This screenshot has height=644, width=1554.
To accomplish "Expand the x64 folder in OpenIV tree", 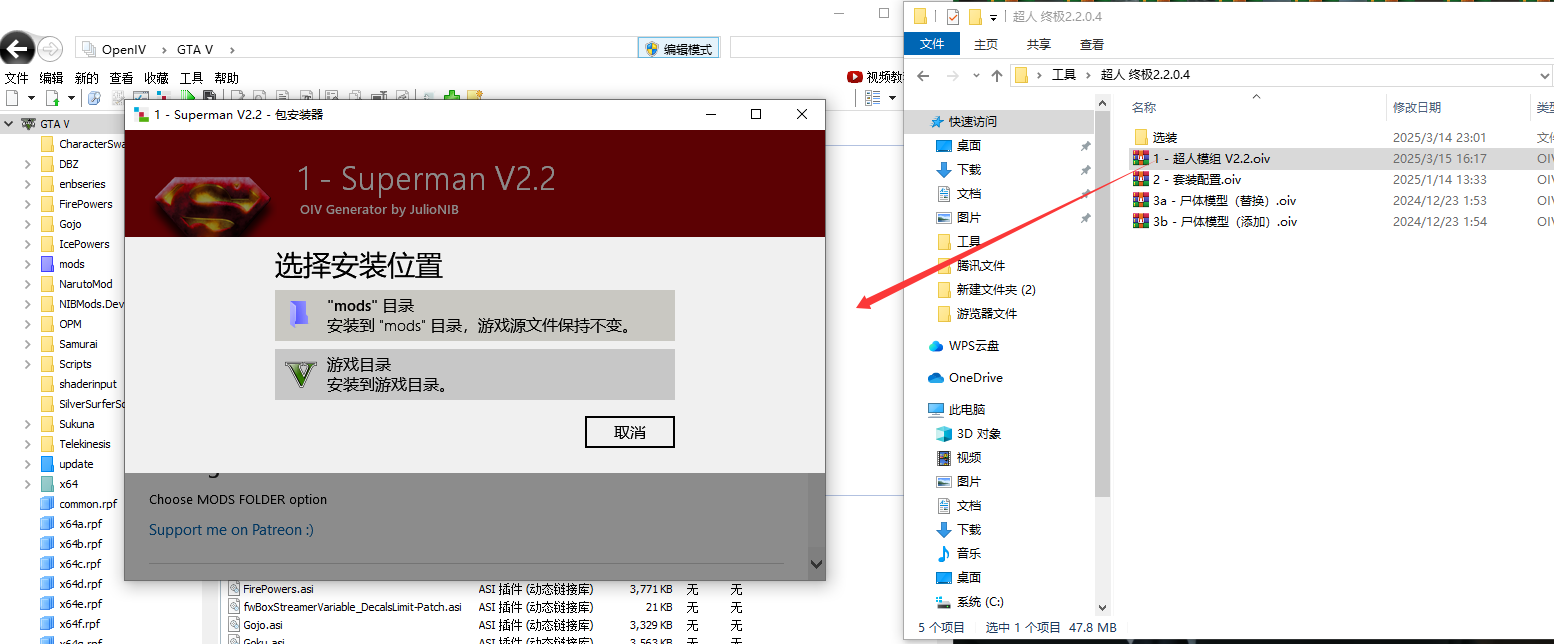I will 28,484.
